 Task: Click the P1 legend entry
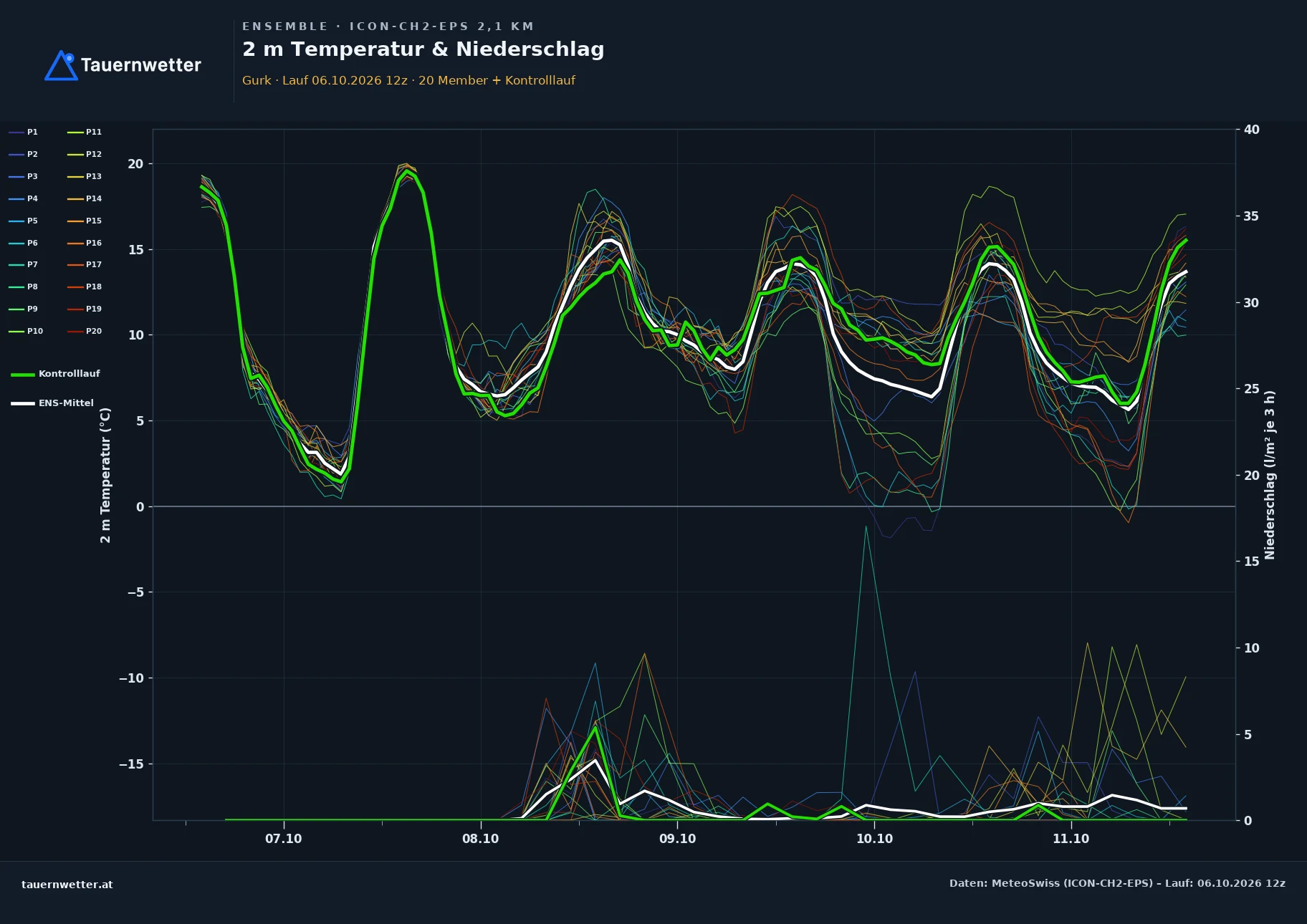click(x=23, y=132)
